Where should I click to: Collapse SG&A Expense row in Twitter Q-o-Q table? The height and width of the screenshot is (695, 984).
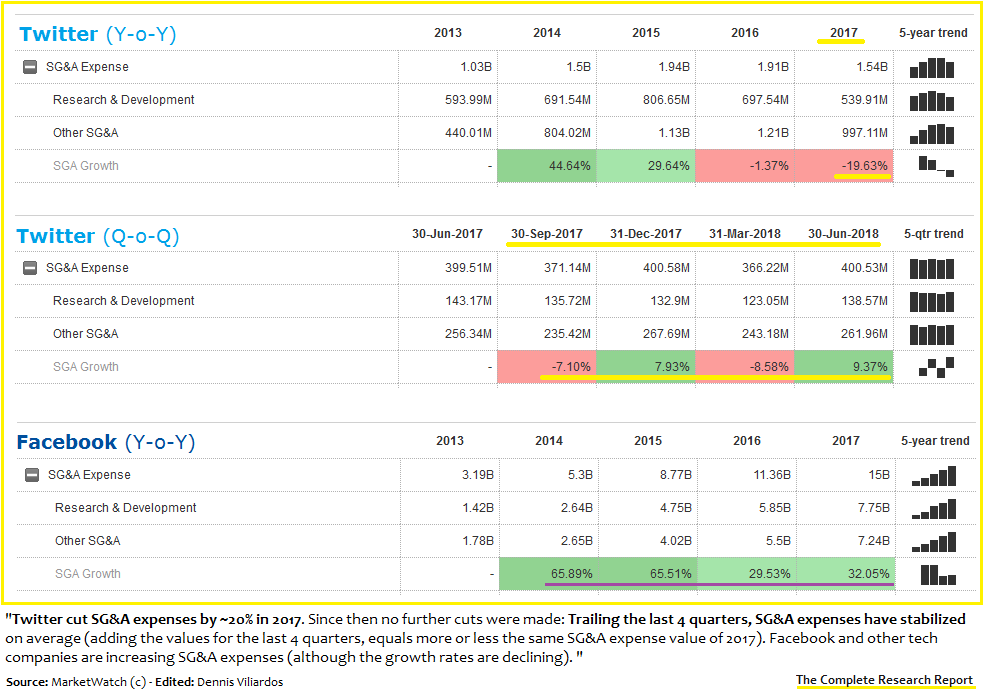click(29, 268)
